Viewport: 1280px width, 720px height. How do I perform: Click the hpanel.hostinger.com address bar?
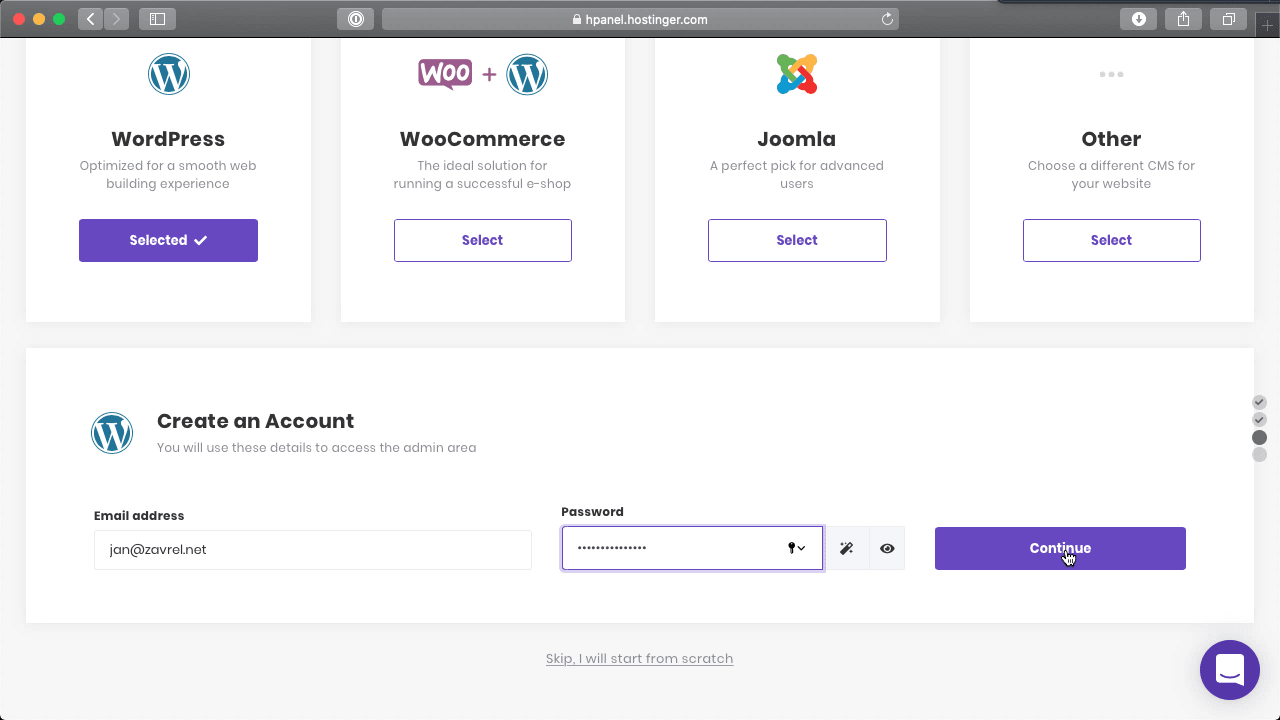[x=640, y=19]
